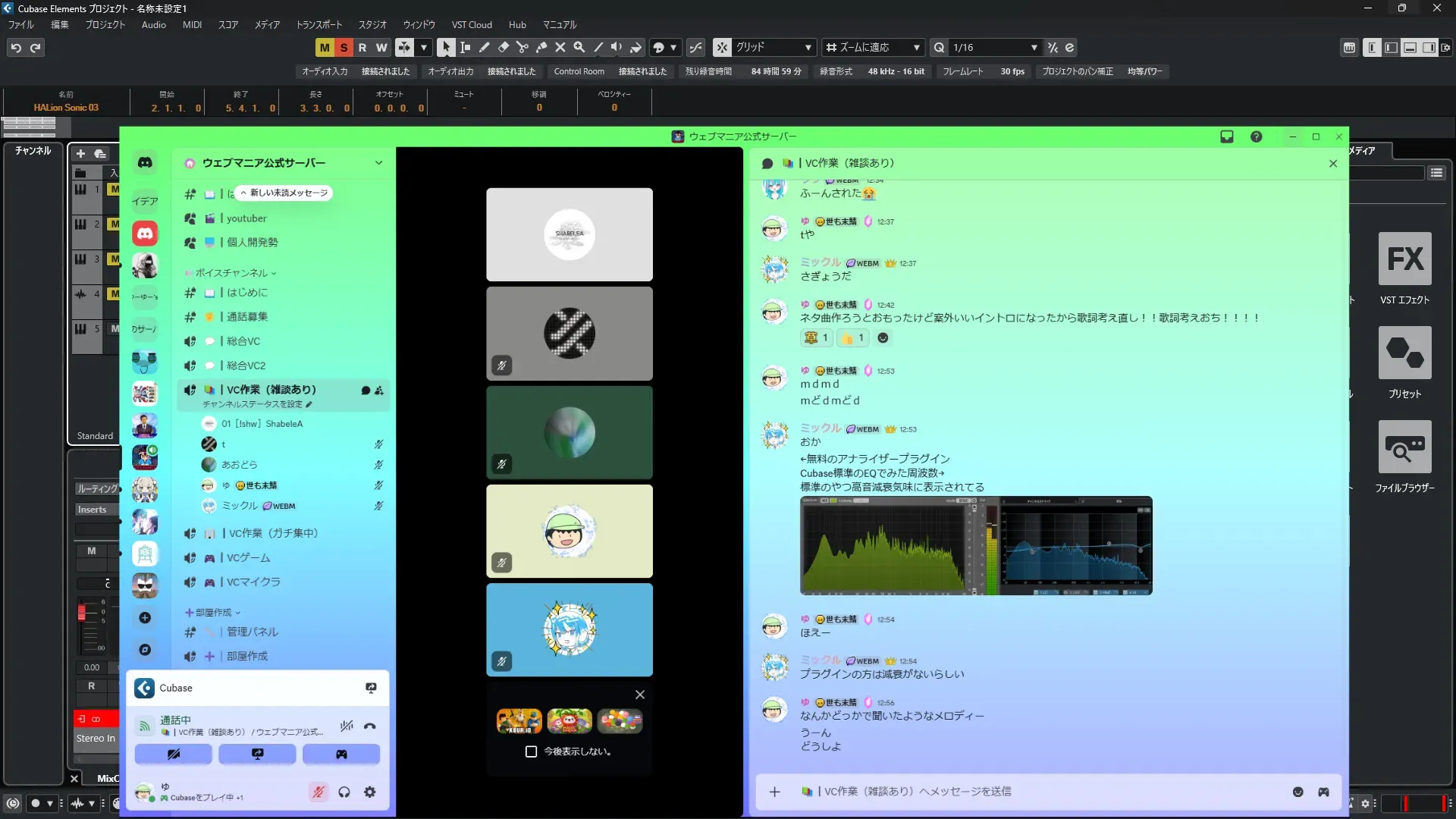Open the 1/16 quantize preset dropdown
1456x819 pixels.
(x=1034, y=47)
